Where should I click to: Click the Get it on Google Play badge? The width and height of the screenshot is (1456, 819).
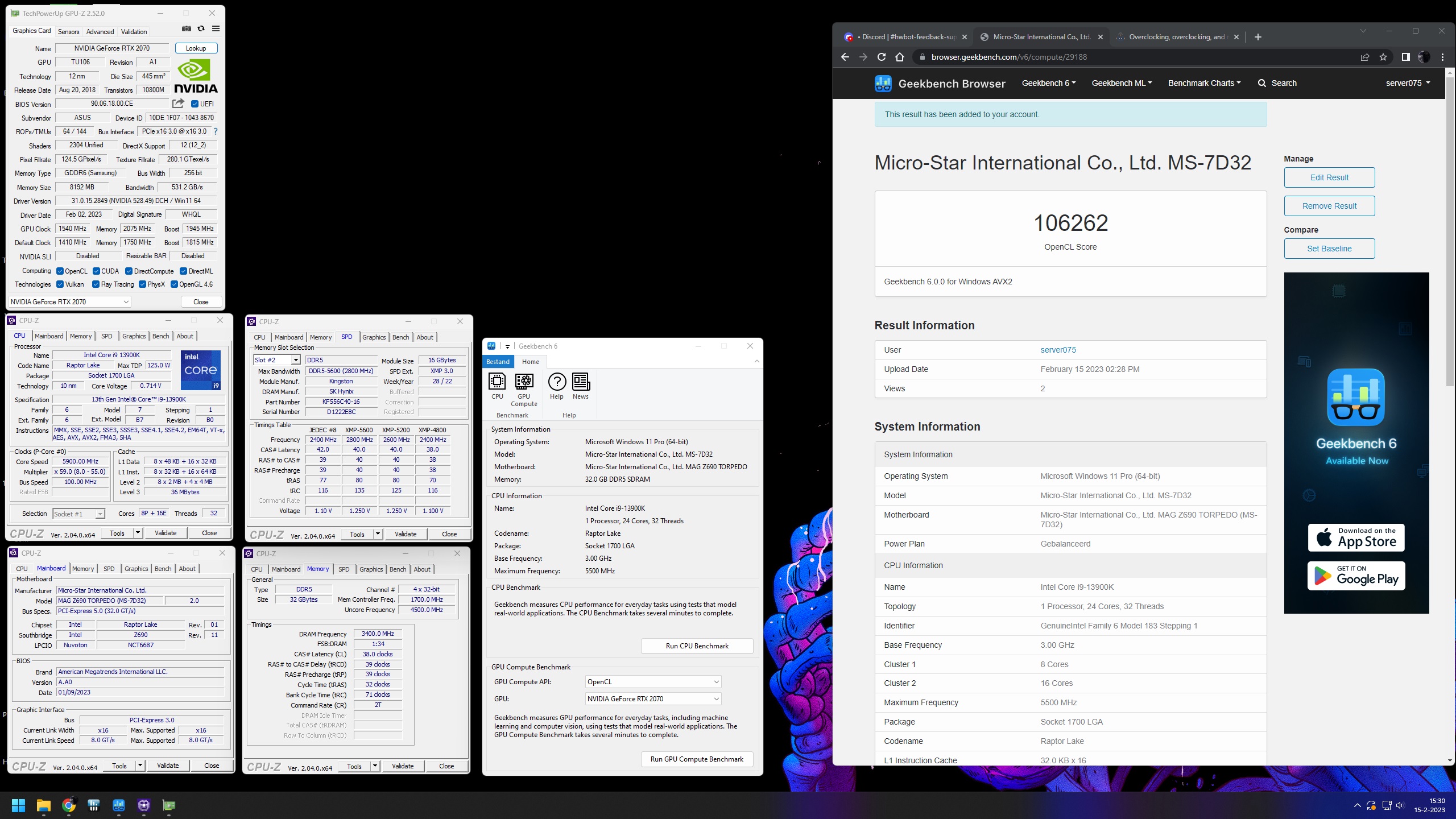tap(1356, 576)
